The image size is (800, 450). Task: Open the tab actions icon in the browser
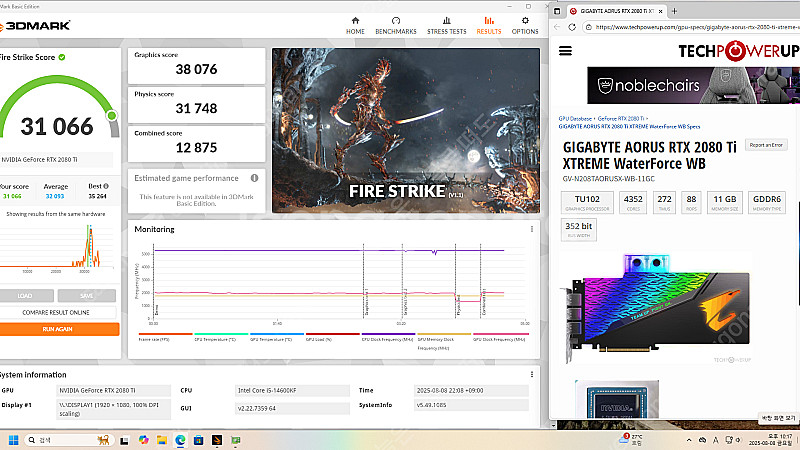pyautogui.click(x=557, y=11)
